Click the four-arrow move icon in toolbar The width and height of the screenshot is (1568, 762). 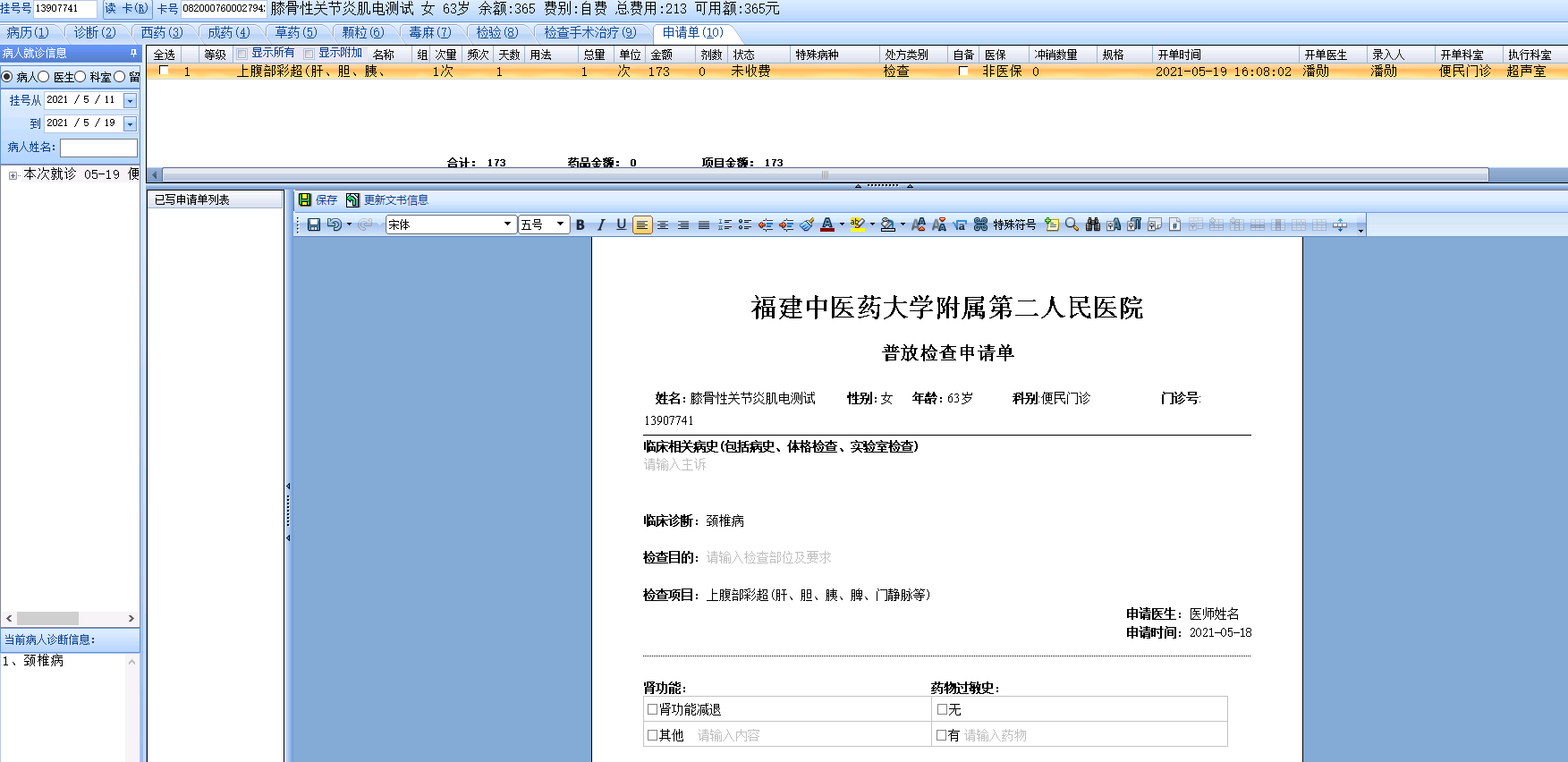[1340, 224]
